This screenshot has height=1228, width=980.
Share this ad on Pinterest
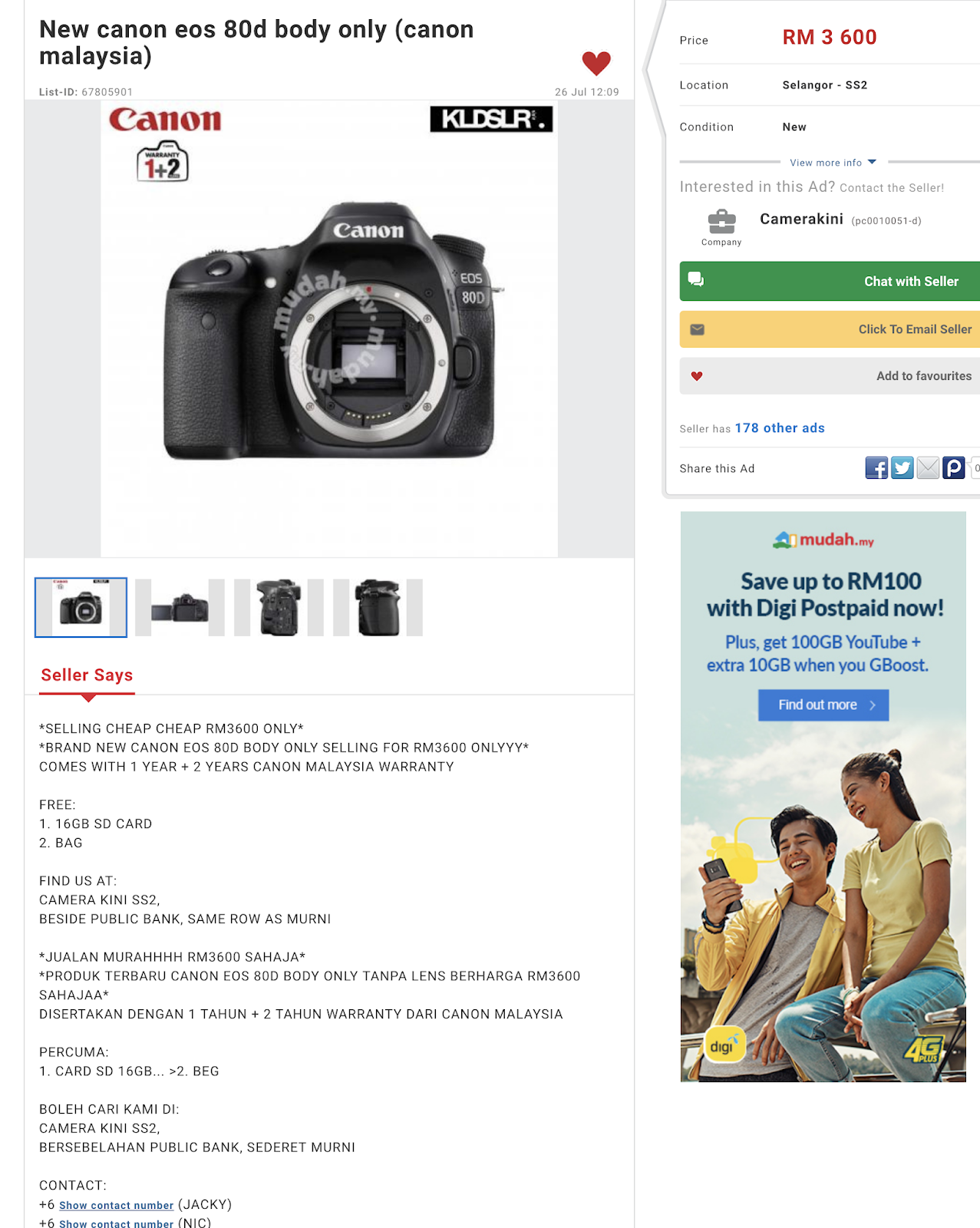pyautogui.click(x=953, y=467)
